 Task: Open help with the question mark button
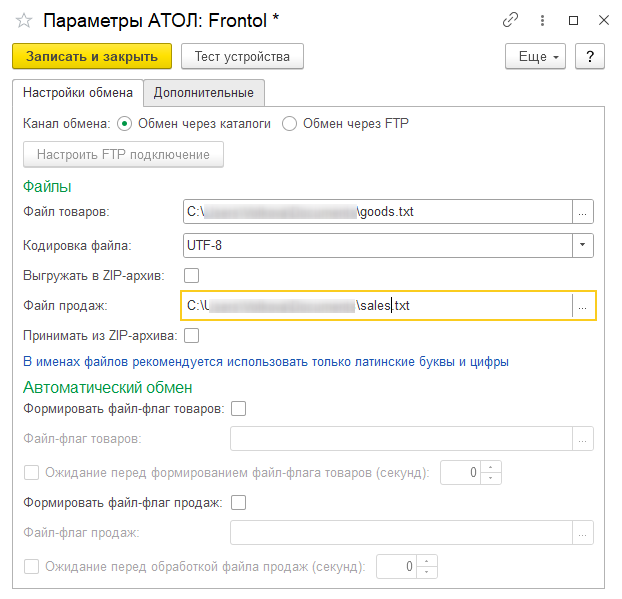(590, 56)
